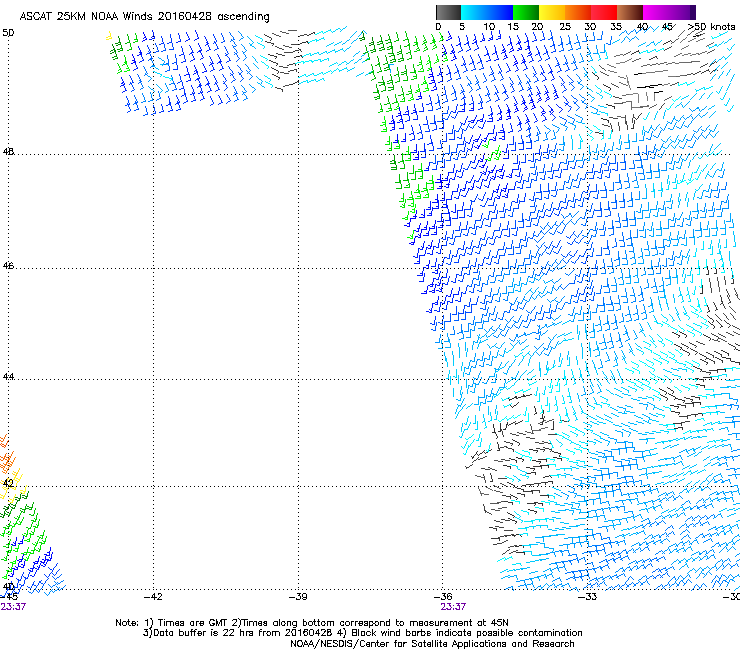Click the yellow 20-25 knots legend swatch
Image resolution: width=740 pixels, height=650 pixels.
552,12
